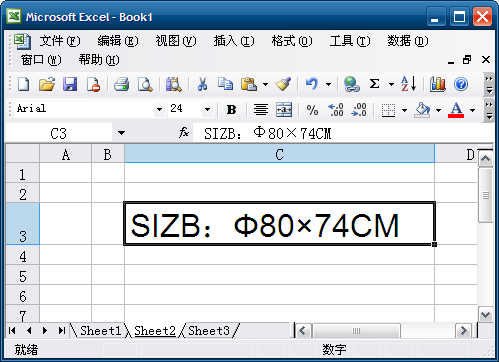Expand the Arial font name dropdown

pyautogui.click(x=159, y=109)
